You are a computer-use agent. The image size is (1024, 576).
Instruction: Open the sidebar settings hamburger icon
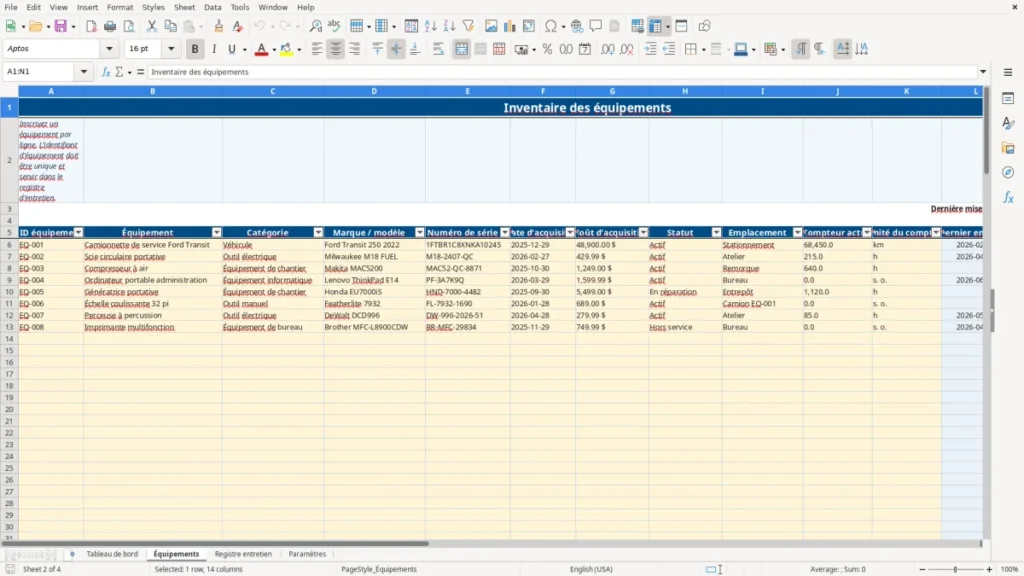[x=1008, y=72]
